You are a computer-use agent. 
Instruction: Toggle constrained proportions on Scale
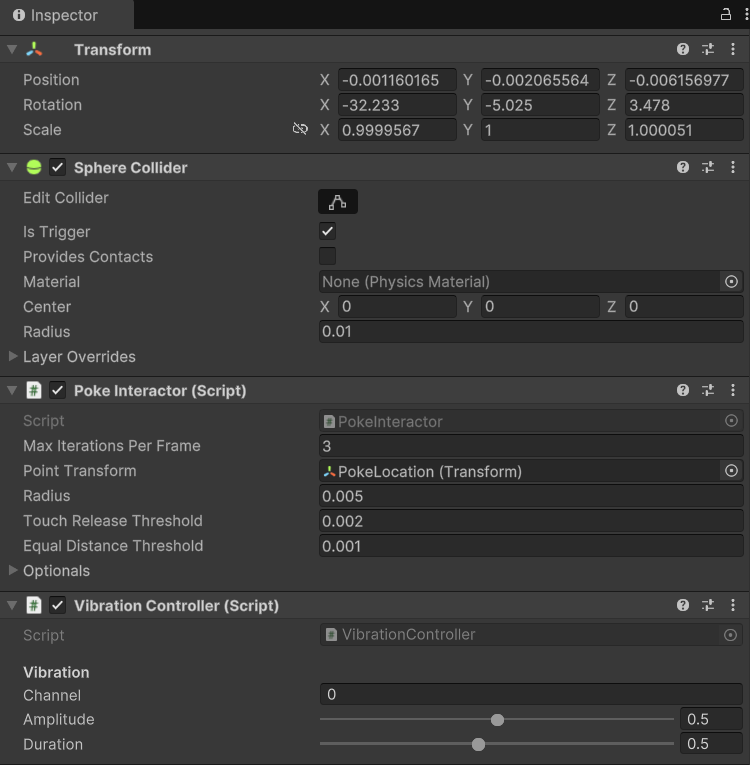coord(300,129)
